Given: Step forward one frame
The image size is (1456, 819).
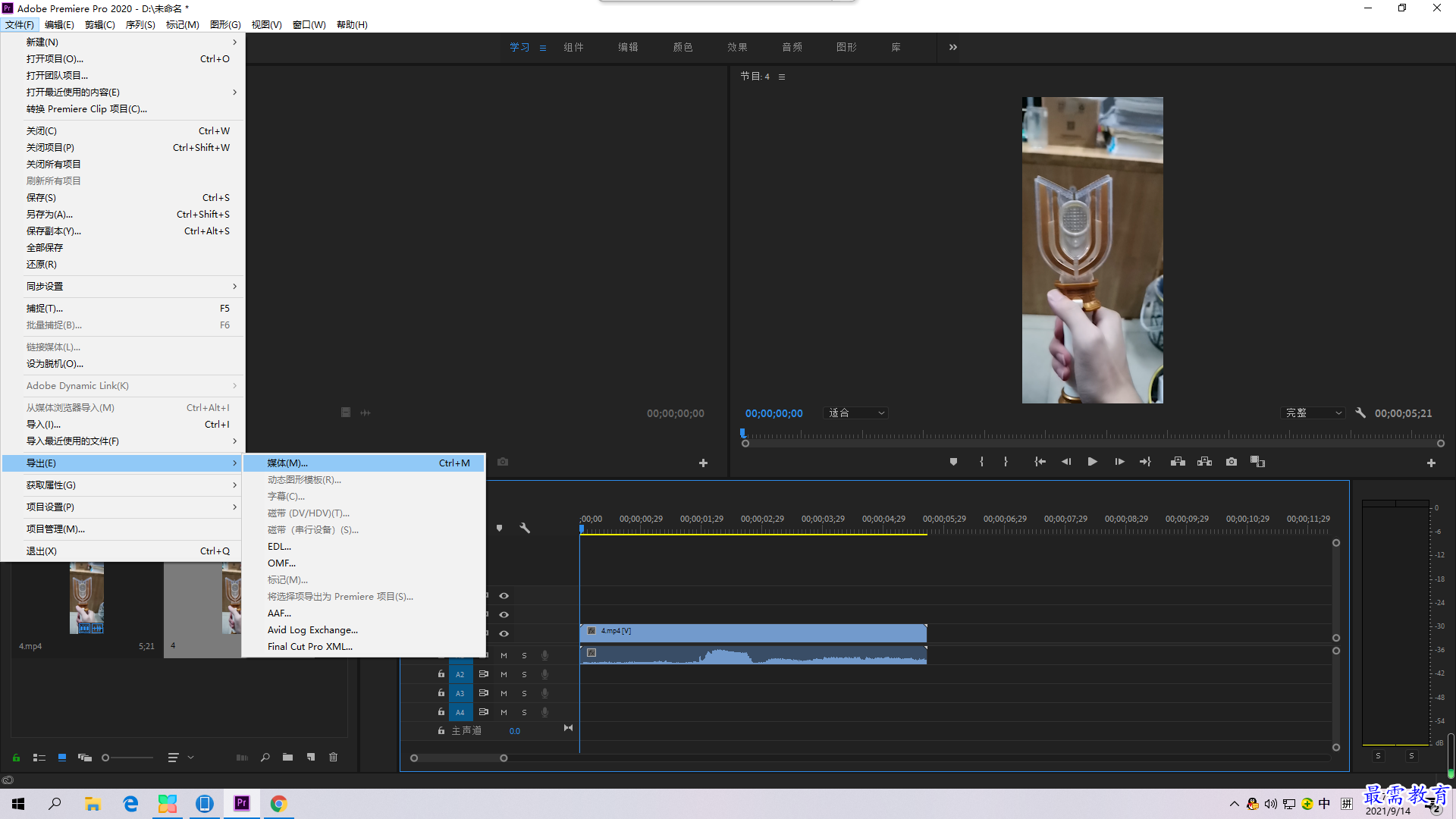Looking at the screenshot, I should click(1119, 462).
